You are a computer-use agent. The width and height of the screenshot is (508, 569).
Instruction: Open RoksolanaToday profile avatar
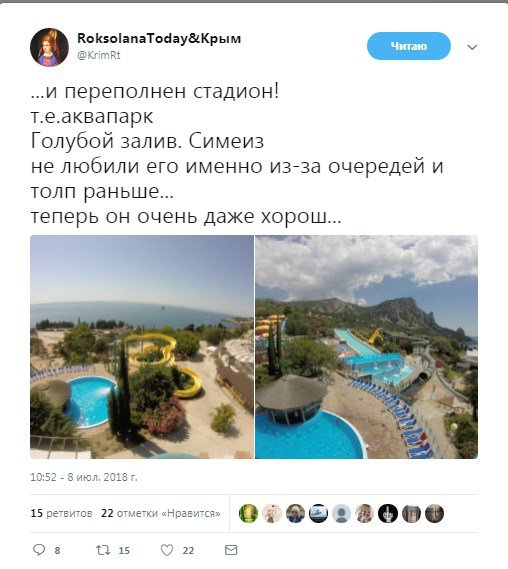(x=49, y=47)
